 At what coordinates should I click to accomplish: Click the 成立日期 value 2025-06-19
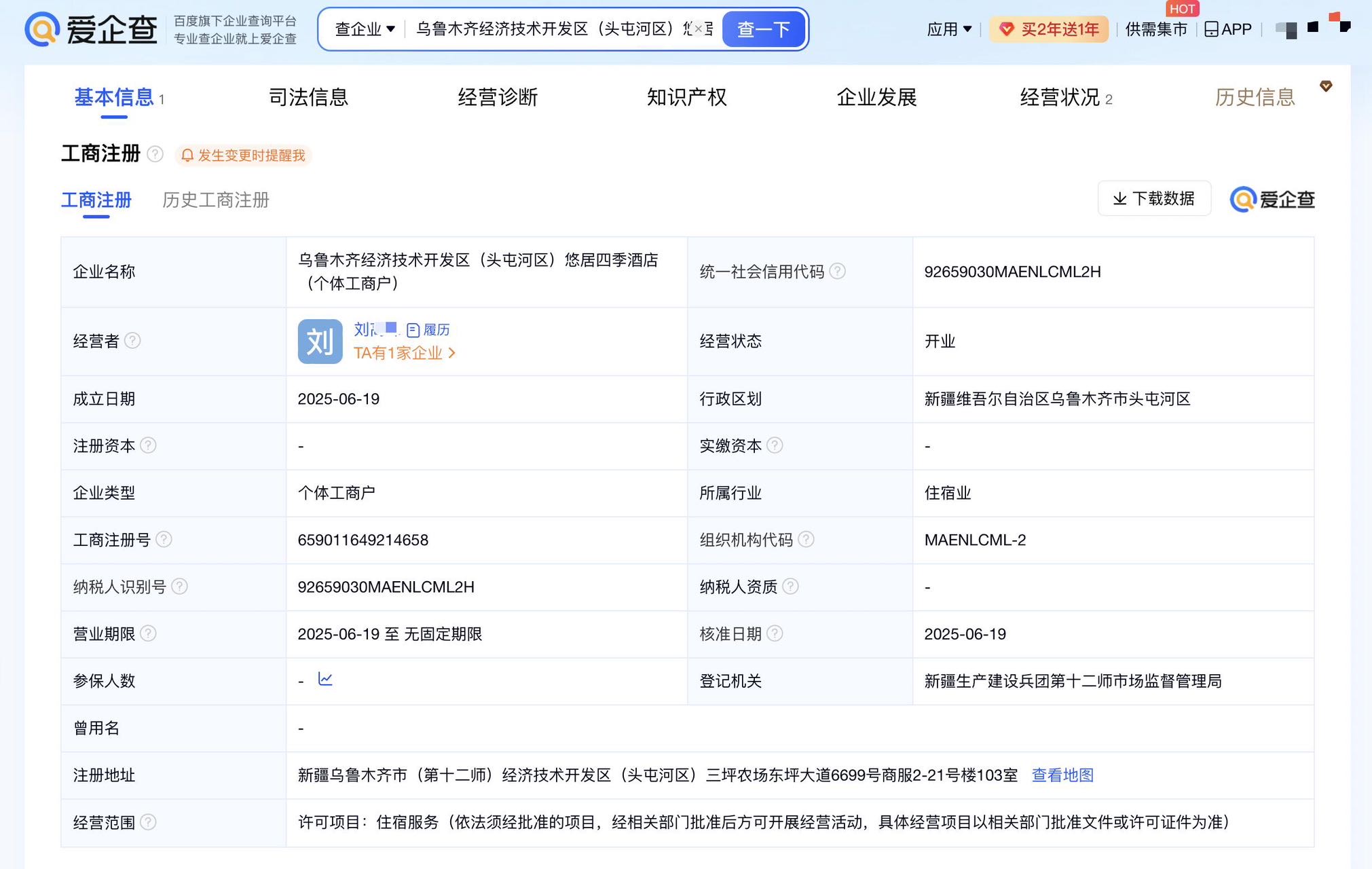(x=338, y=399)
